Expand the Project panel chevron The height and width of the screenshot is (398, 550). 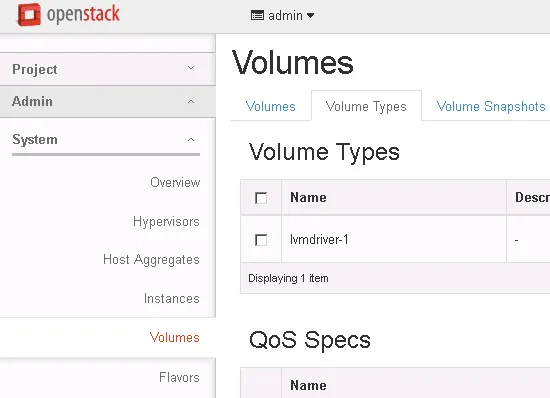click(191, 68)
